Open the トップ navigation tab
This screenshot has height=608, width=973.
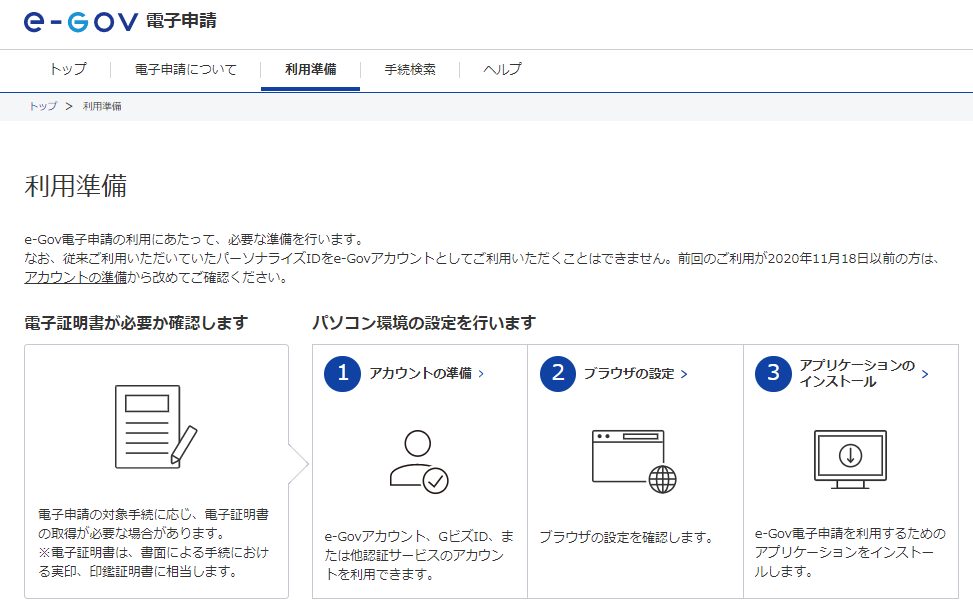[68, 69]
